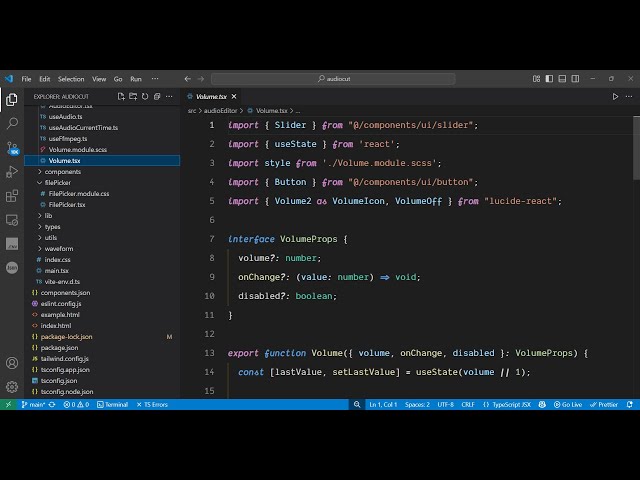Open notifications bell in status bar
This screenshot has width=640, height=480.
[630, 404]
